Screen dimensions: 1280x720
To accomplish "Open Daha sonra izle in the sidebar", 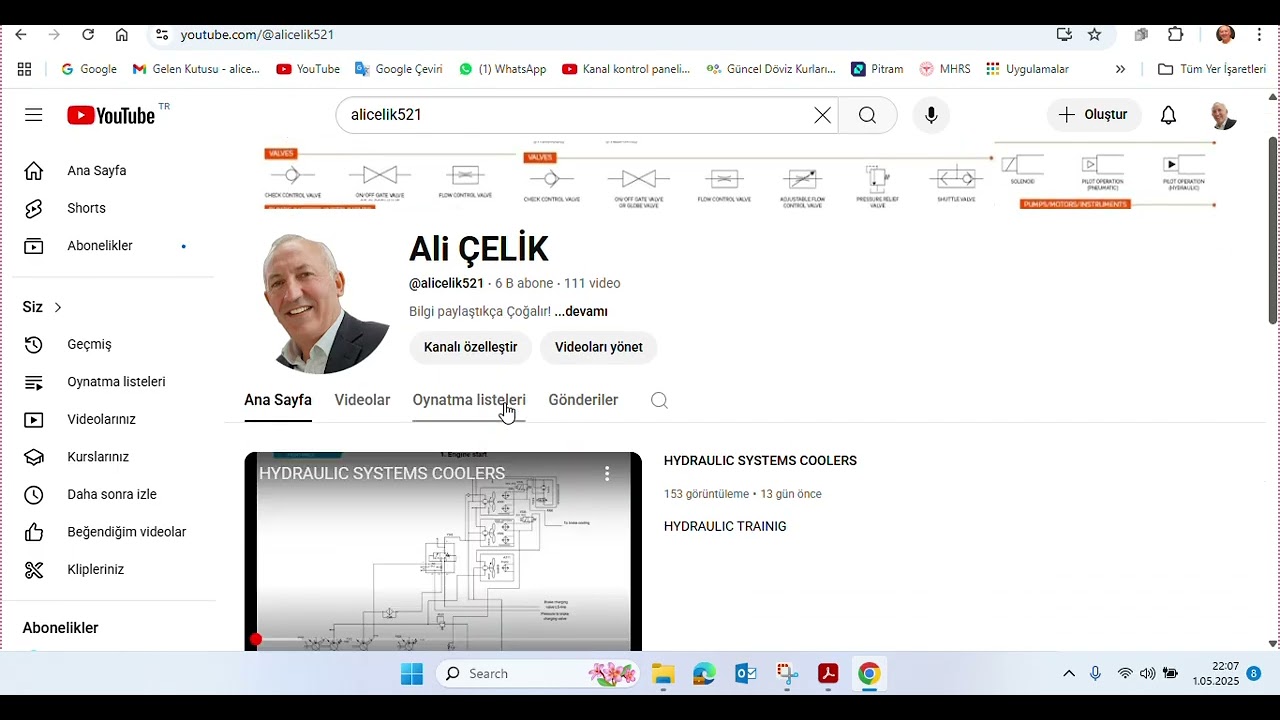I will pyautogui.click(x=113, y=494).
